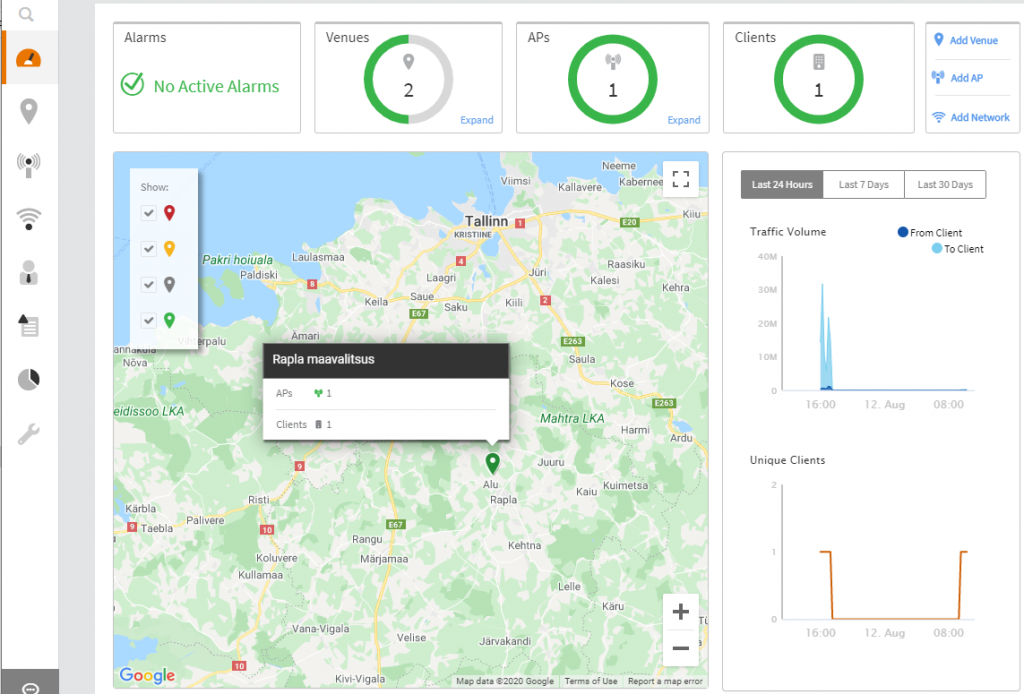Uncheck the red marker checkbox
This screenshot has width=1024, height=694.
(x=148, y=212)
